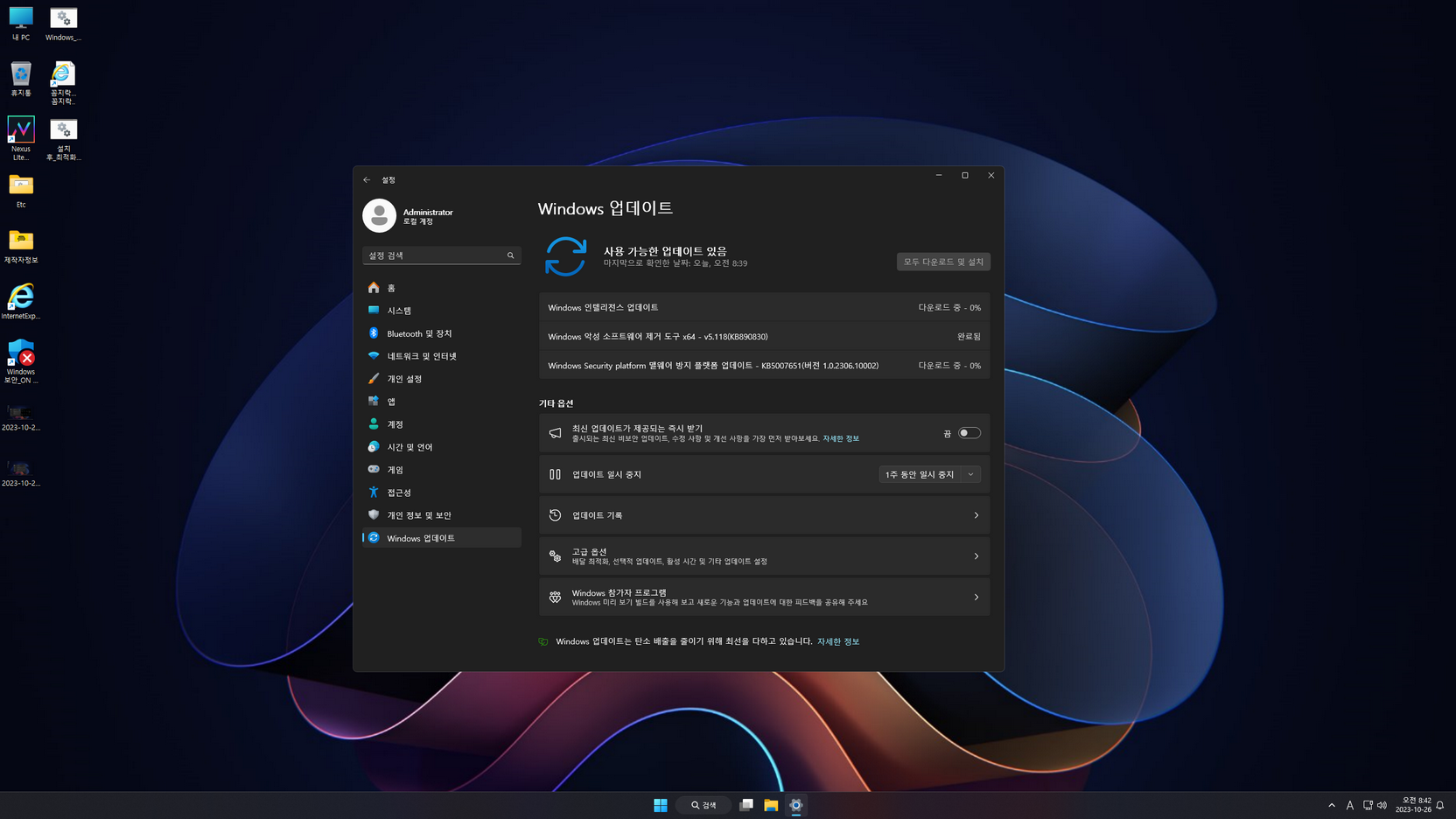
Task: Click the update sync status icon
Action: [565, 256]
